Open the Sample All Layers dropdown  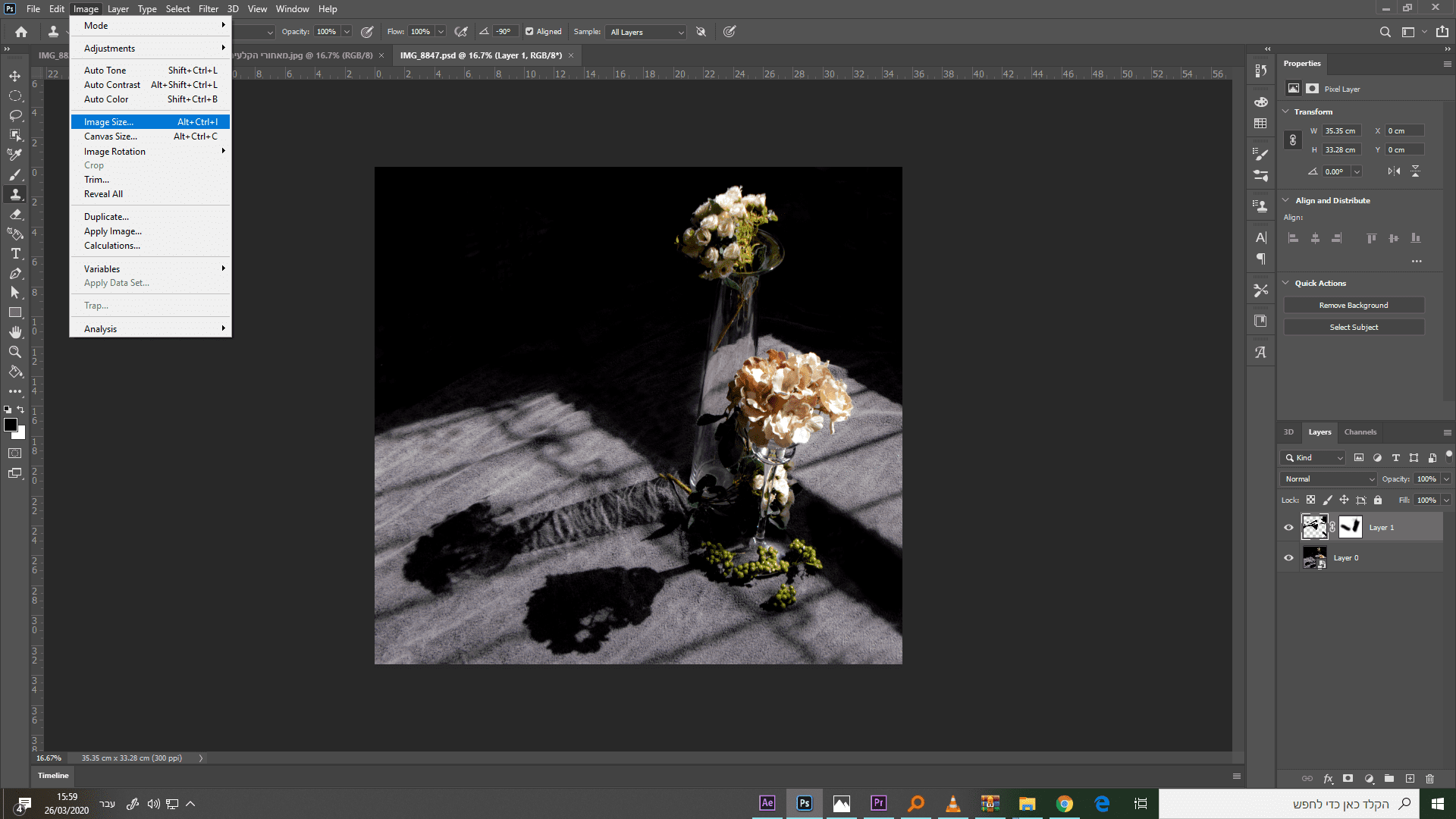tap(647, 32)
